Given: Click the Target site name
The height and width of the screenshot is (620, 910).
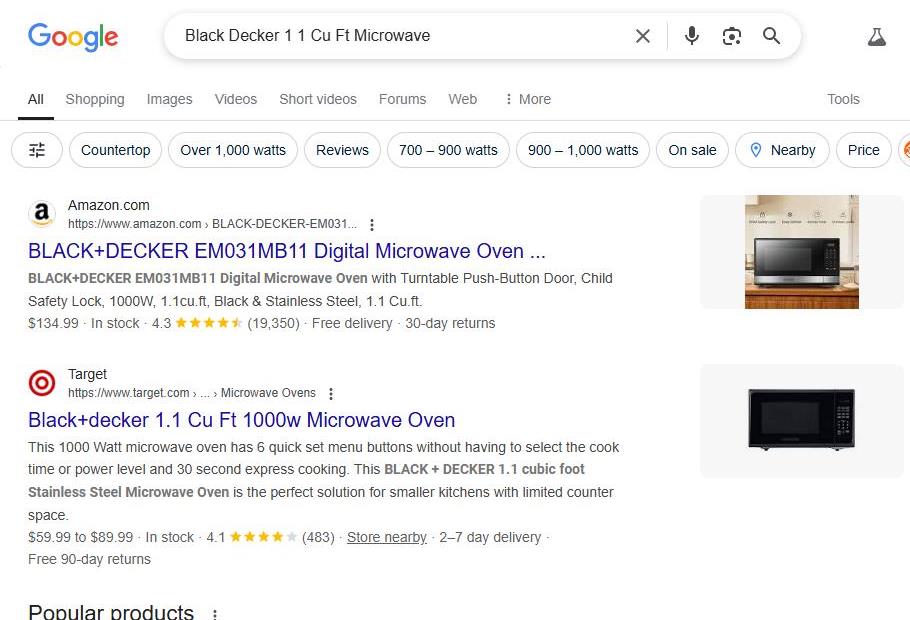Looking at the screenshot, I should [87, 374].
